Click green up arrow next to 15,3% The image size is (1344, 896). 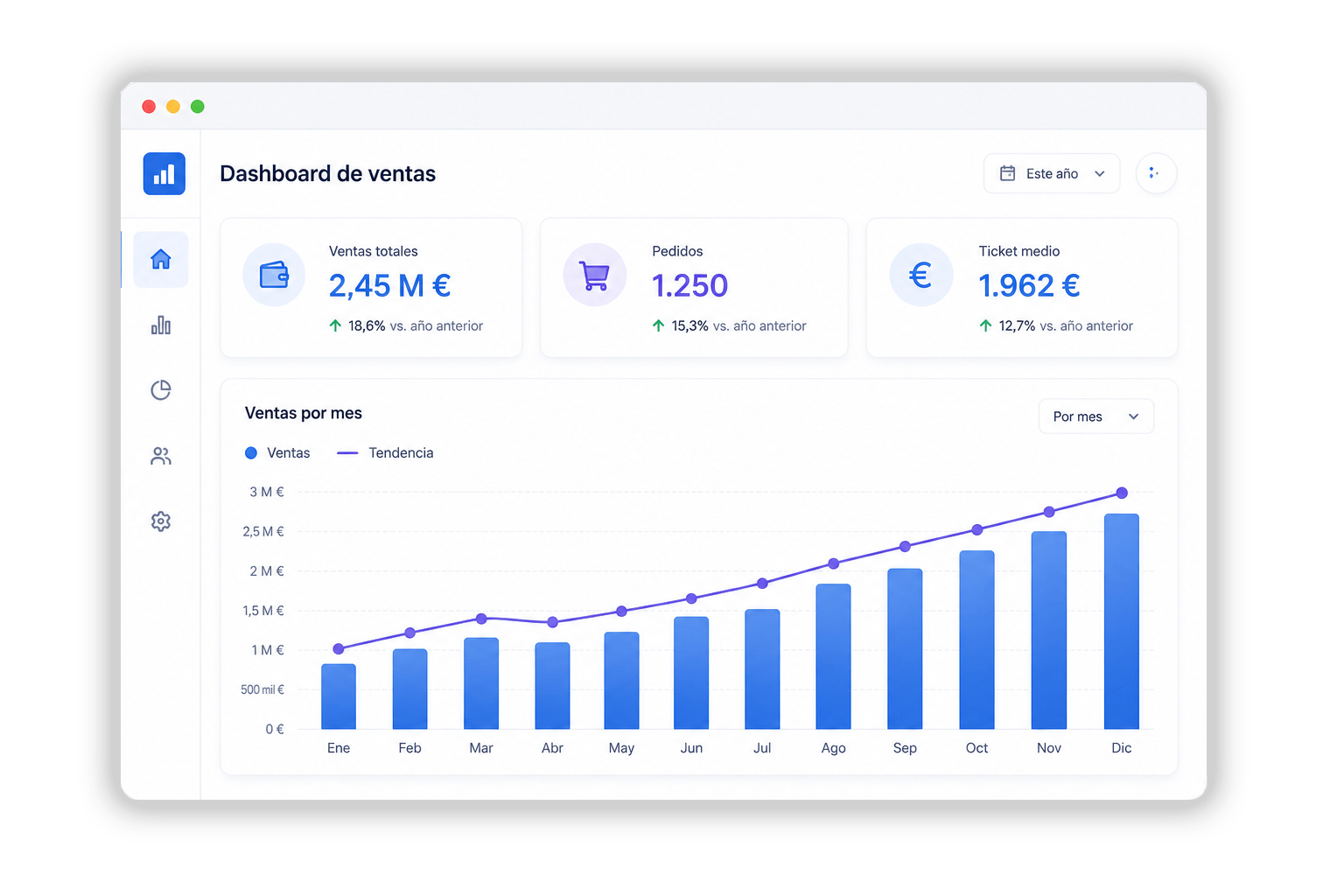[659, 325]
